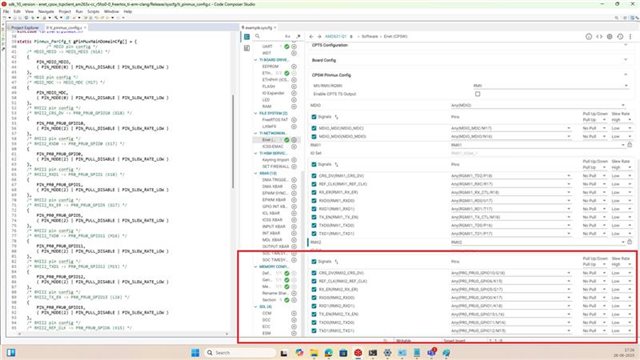Screen dimensions: 640x360
Task: Click green check status beside Section module
Action: tap(287, 300)
